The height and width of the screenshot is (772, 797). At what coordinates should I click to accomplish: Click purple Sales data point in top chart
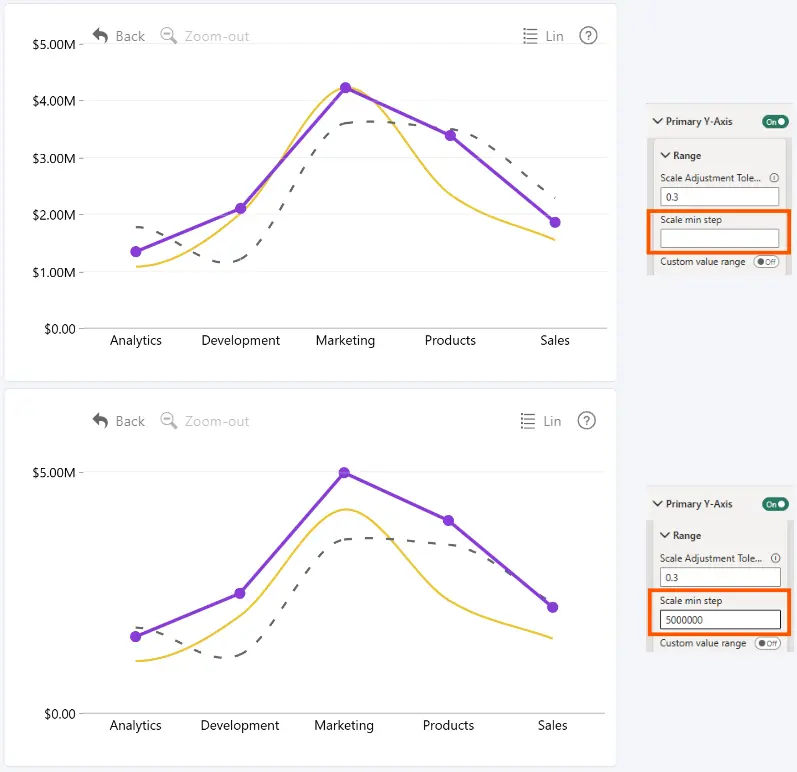555,222
